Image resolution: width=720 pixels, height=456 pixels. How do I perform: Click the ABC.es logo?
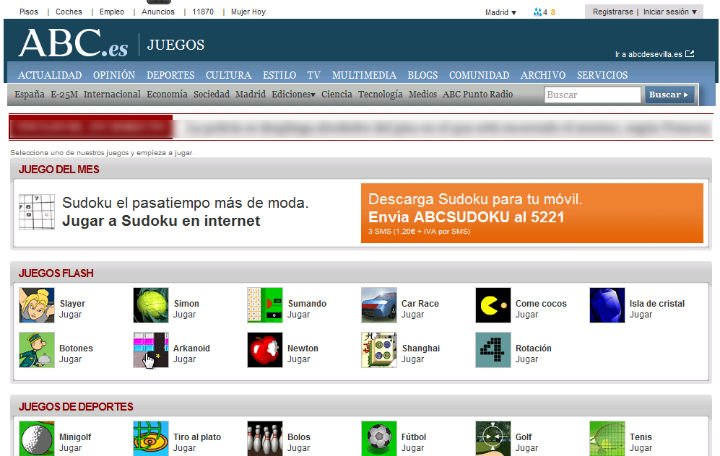point(73,43)
